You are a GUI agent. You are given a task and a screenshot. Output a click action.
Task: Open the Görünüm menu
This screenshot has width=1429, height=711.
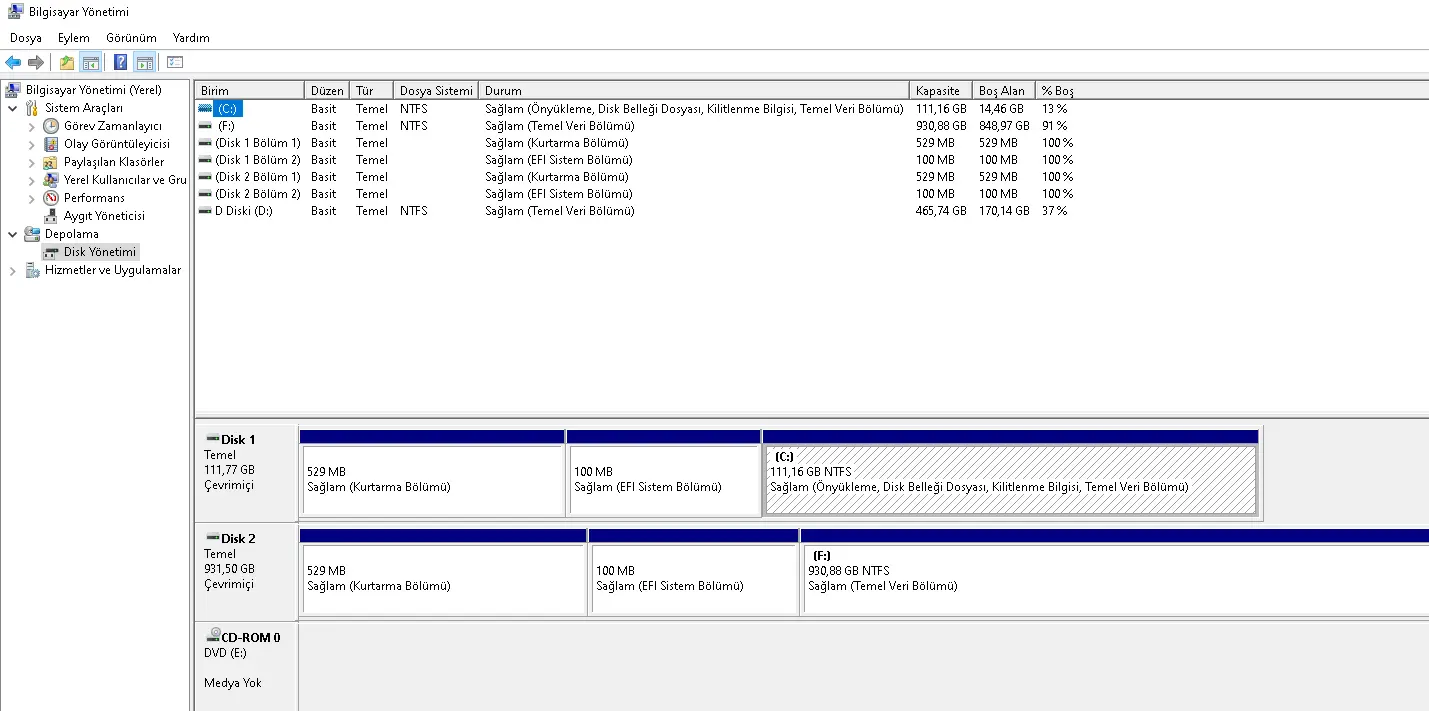click(x=131, y=38)
